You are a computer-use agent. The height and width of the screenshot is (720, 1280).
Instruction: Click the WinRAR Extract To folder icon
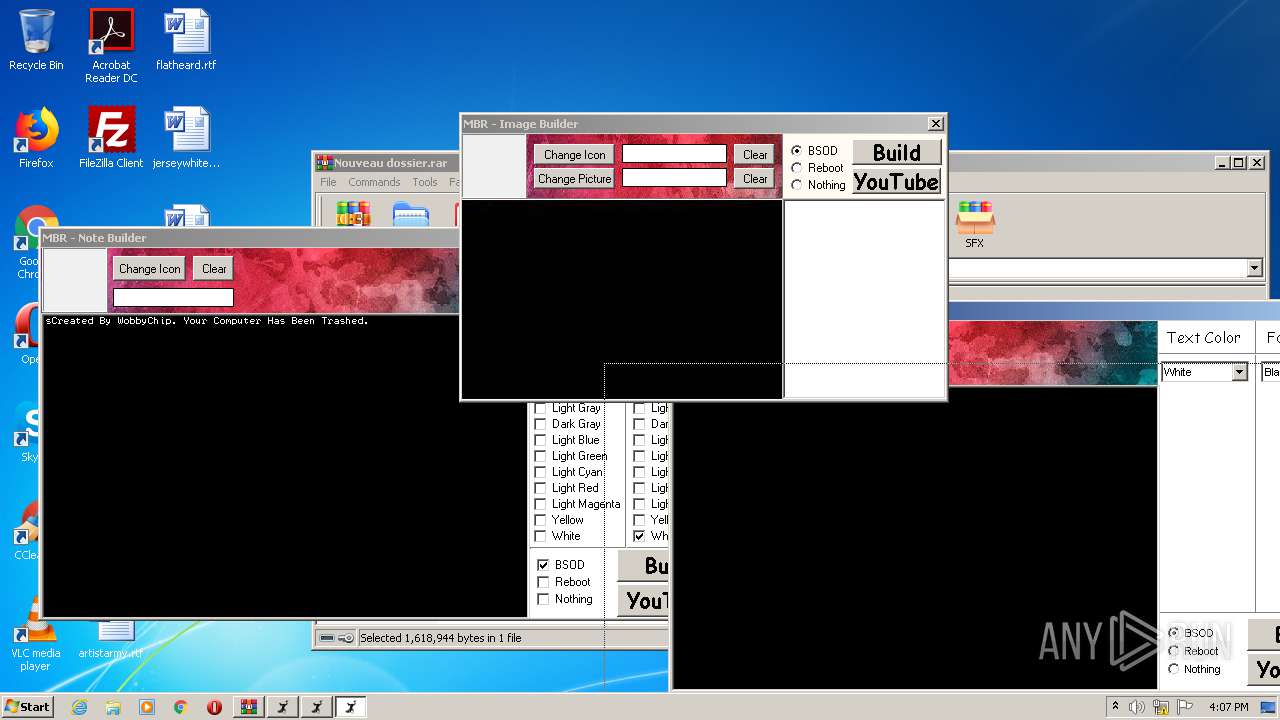(411, 213)
